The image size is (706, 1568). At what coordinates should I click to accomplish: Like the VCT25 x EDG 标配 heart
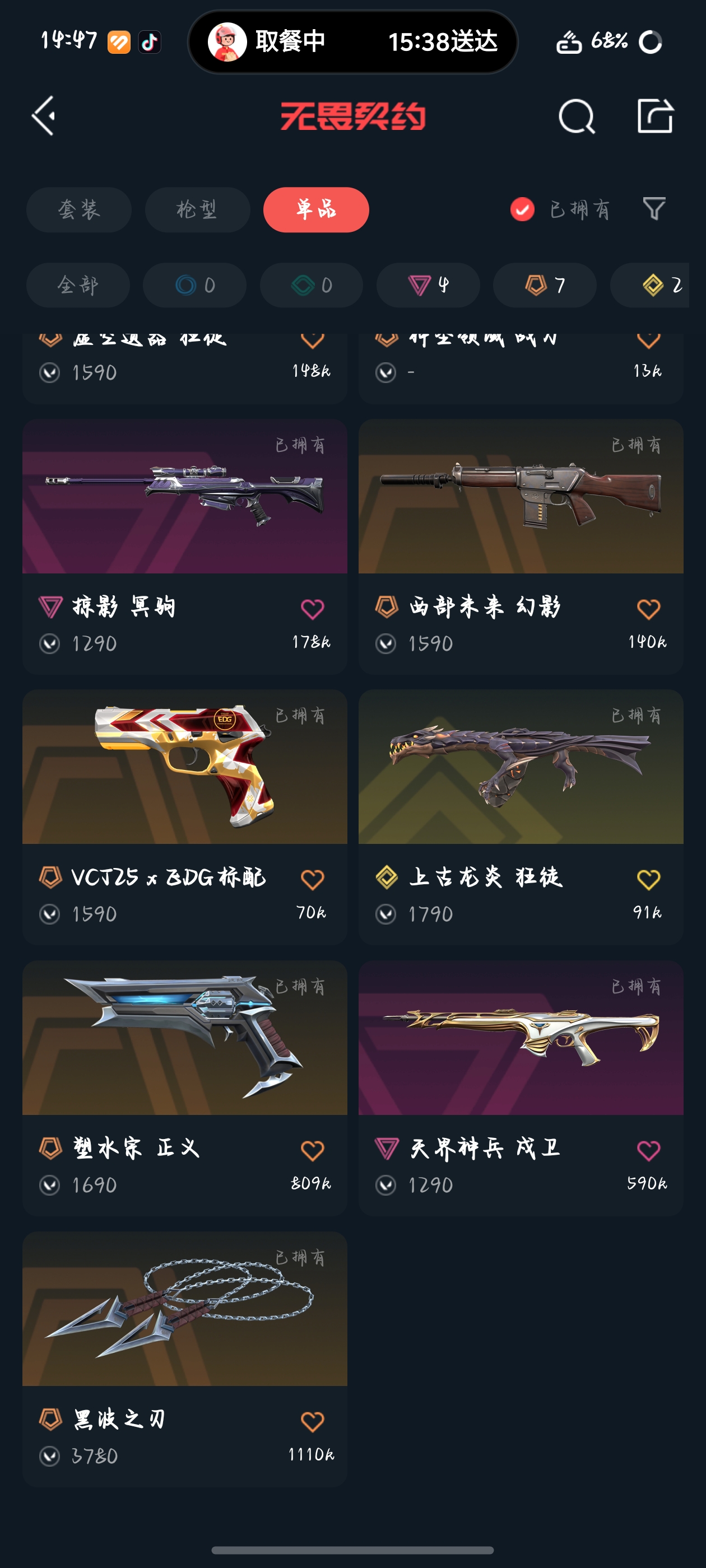tap(313, 880)
